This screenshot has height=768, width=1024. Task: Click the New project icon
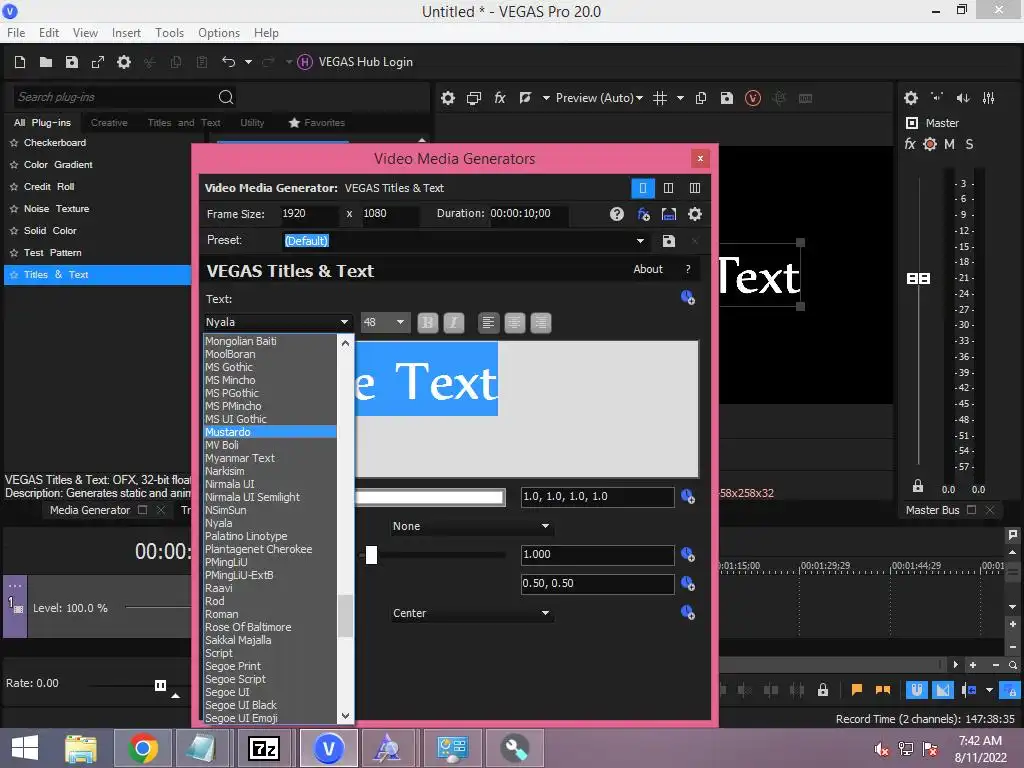coord(20,62)
